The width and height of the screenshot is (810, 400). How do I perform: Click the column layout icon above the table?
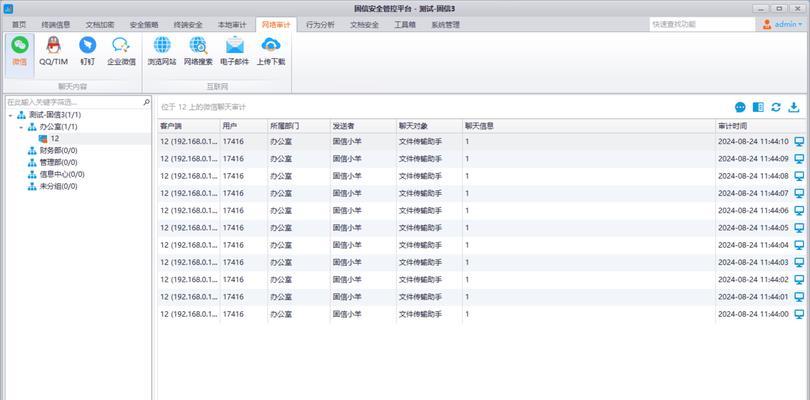(x=758, y=107)
